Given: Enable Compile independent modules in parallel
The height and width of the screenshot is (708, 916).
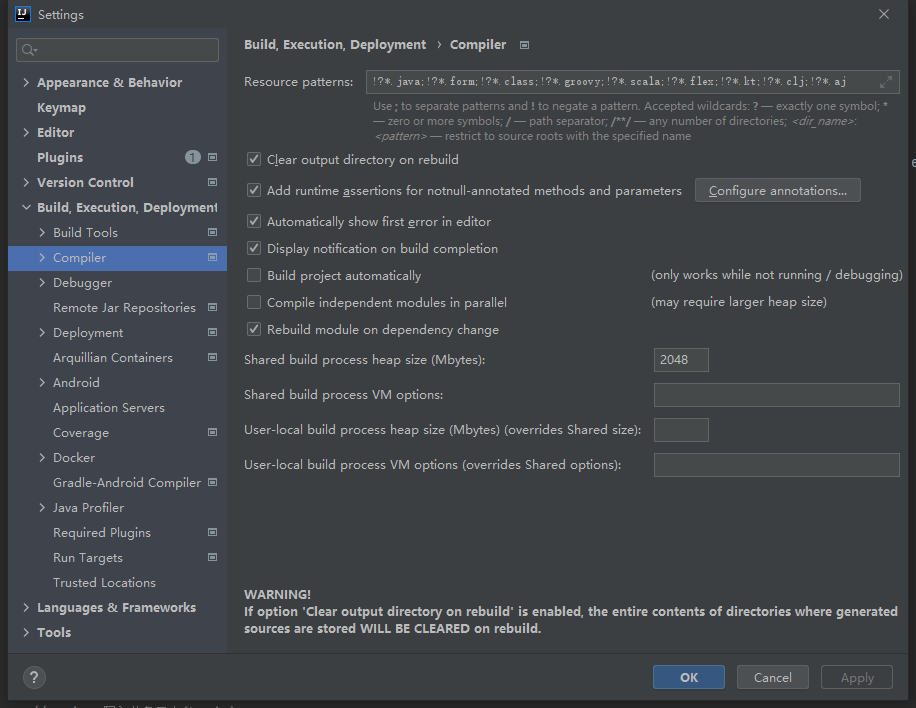Looking at the screenshot, I should (x=254, y=302).
